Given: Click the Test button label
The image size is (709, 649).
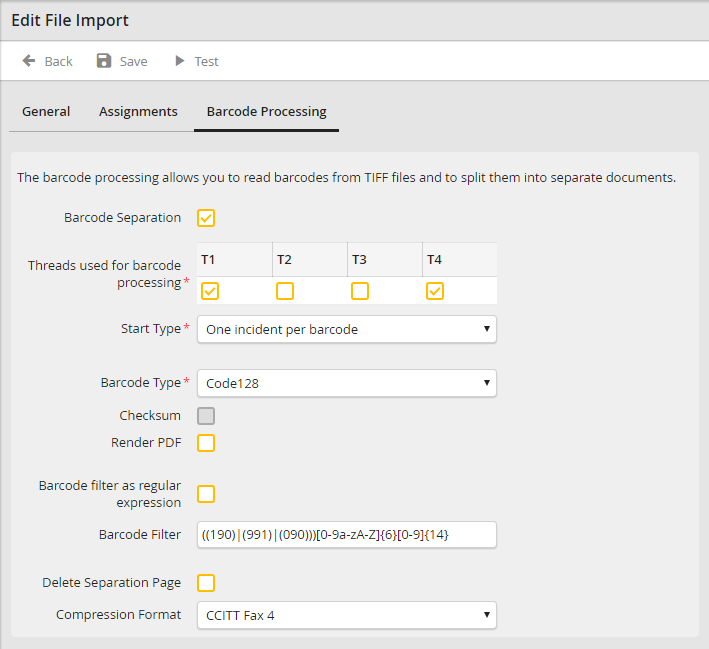Looking at the screenshot, I should [x=206, y=62].
